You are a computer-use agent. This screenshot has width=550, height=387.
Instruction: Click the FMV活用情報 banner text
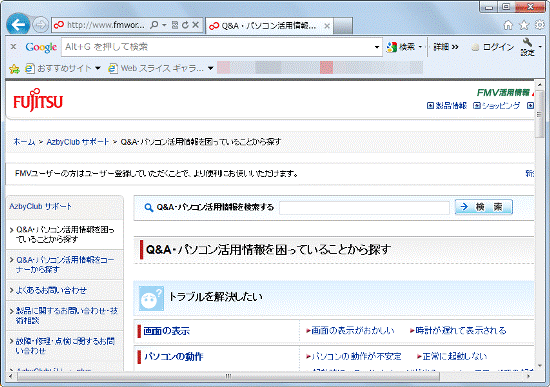click(x=503, y=93)
